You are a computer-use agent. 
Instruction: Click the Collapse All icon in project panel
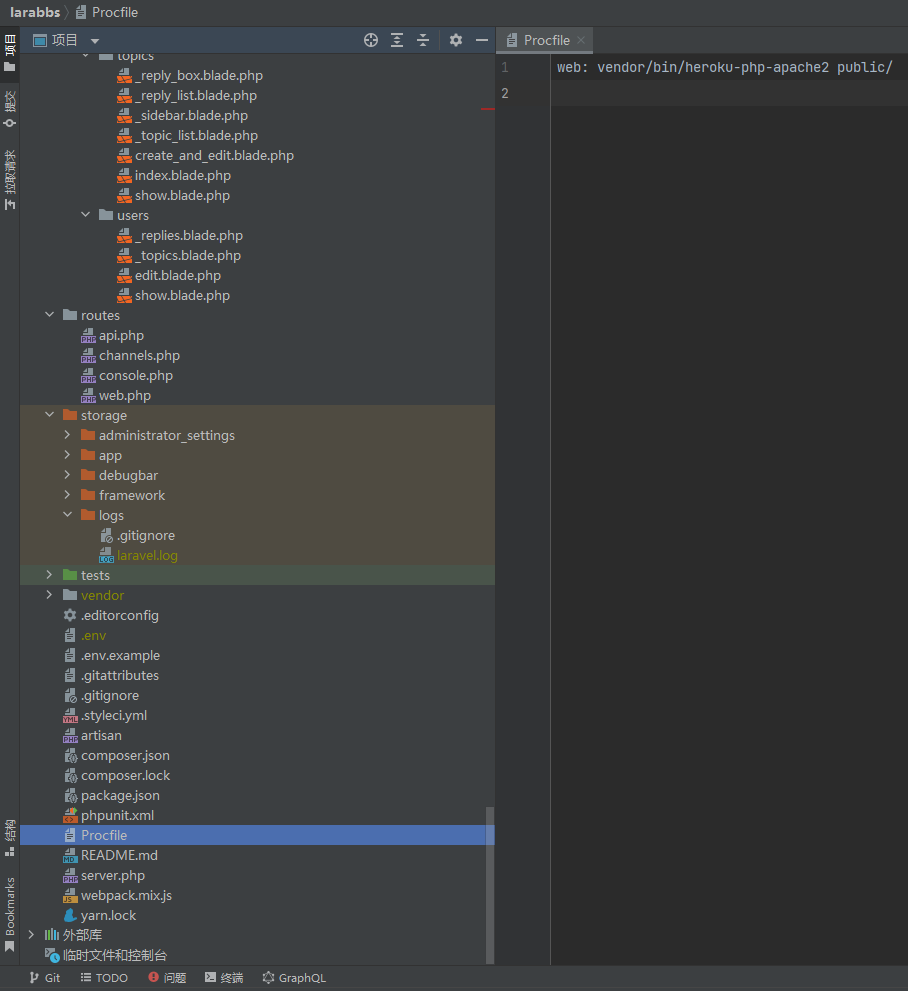click(423, 40)
